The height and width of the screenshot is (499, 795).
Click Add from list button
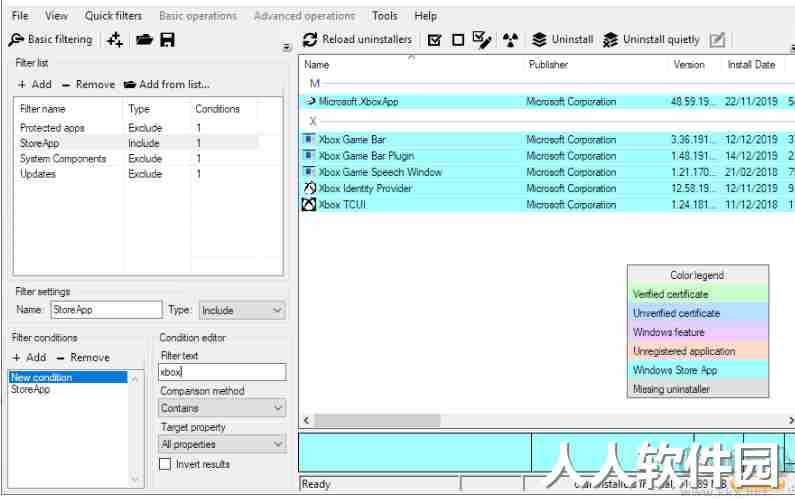coord(167,84)
